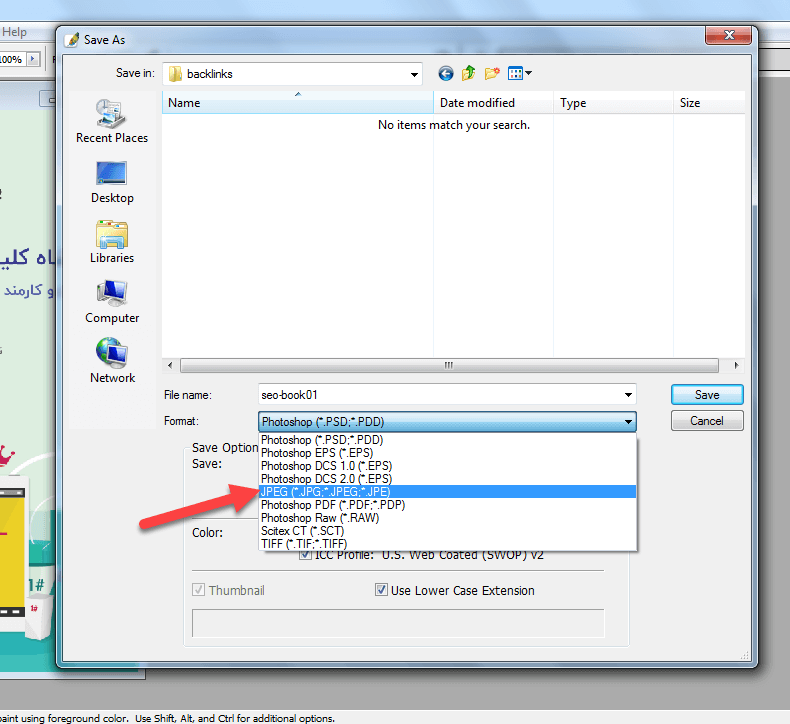This screenshot has width=790, height=724.
Task: Open Libraries from the sidebar
Action: pos(112,241)
